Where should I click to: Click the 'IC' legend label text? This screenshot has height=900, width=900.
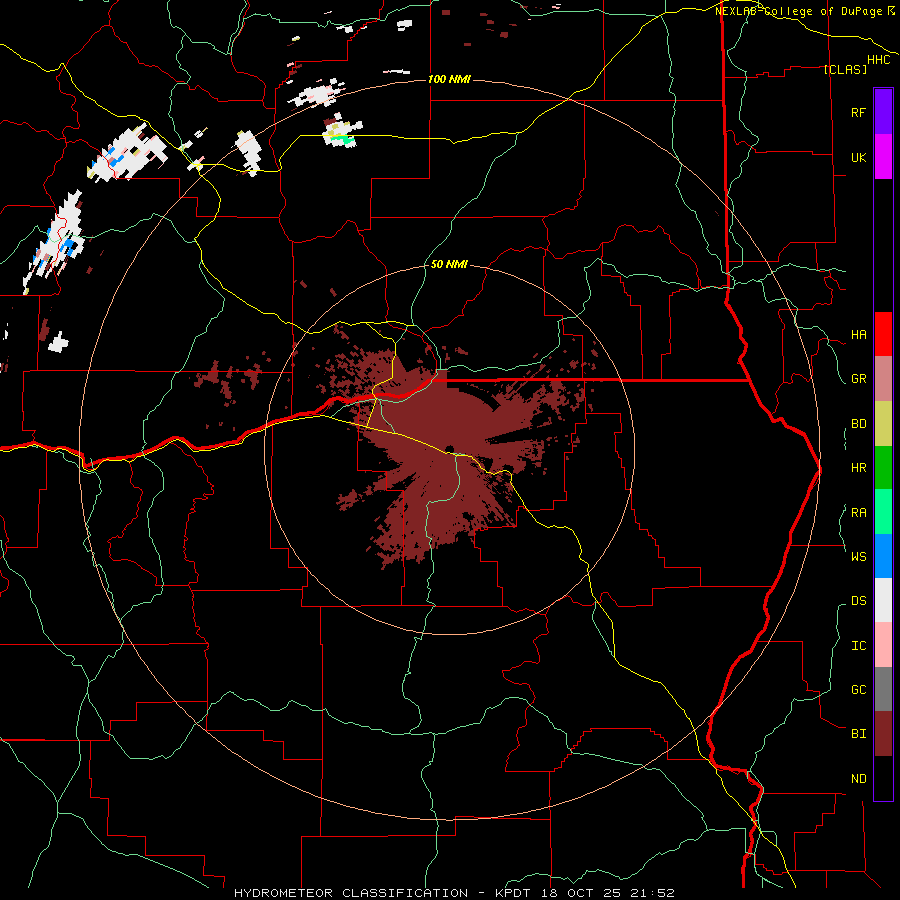point(858,646)
